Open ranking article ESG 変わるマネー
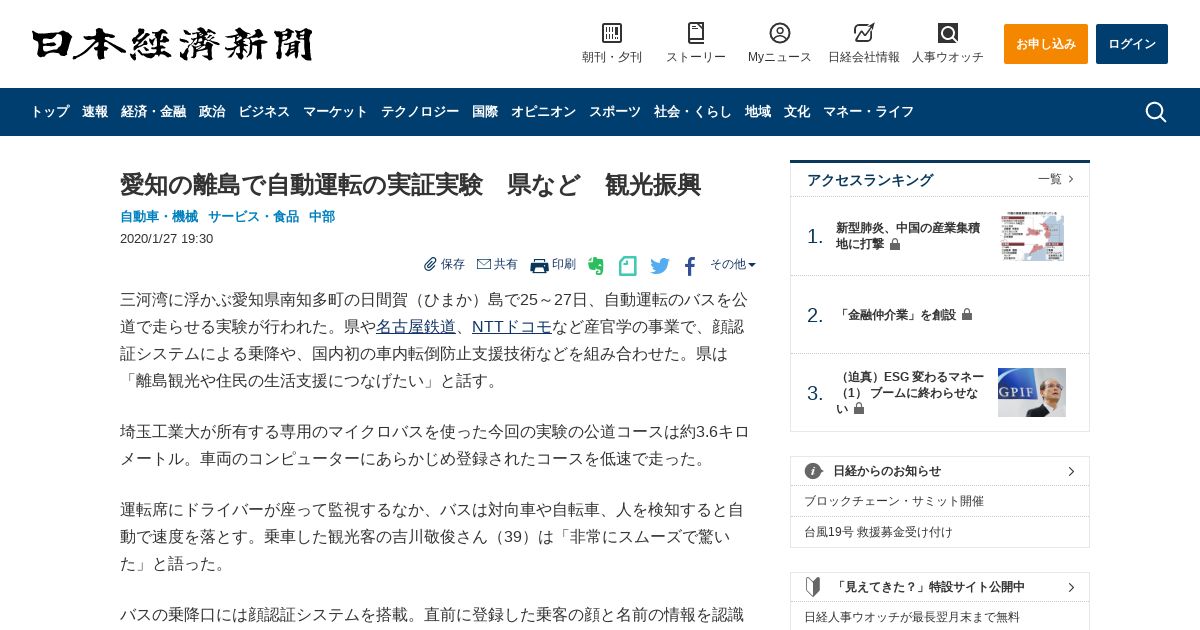Image resolution: width=1200 pixels, height=630 pixels. point(910,393)
